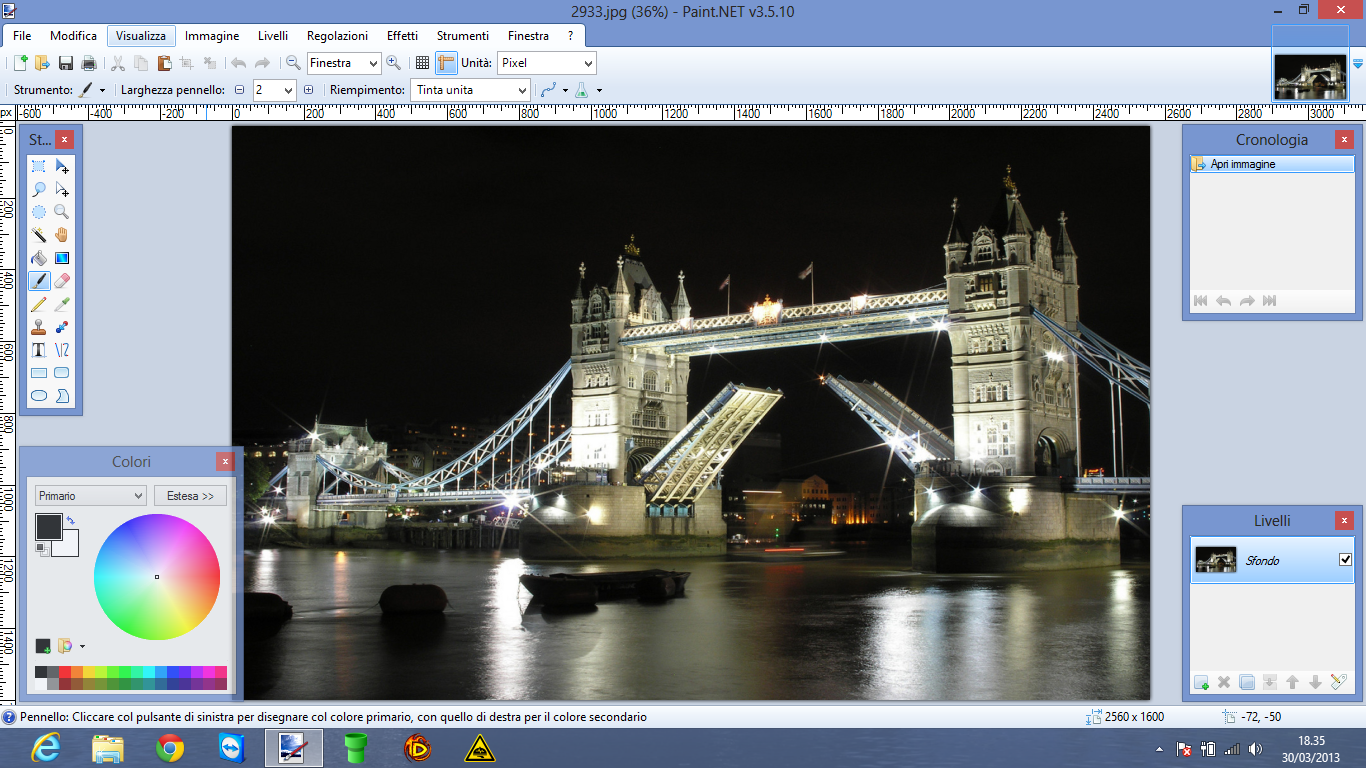
Task: Select the Move Selection tool
Action: click(x=62, y=190)
